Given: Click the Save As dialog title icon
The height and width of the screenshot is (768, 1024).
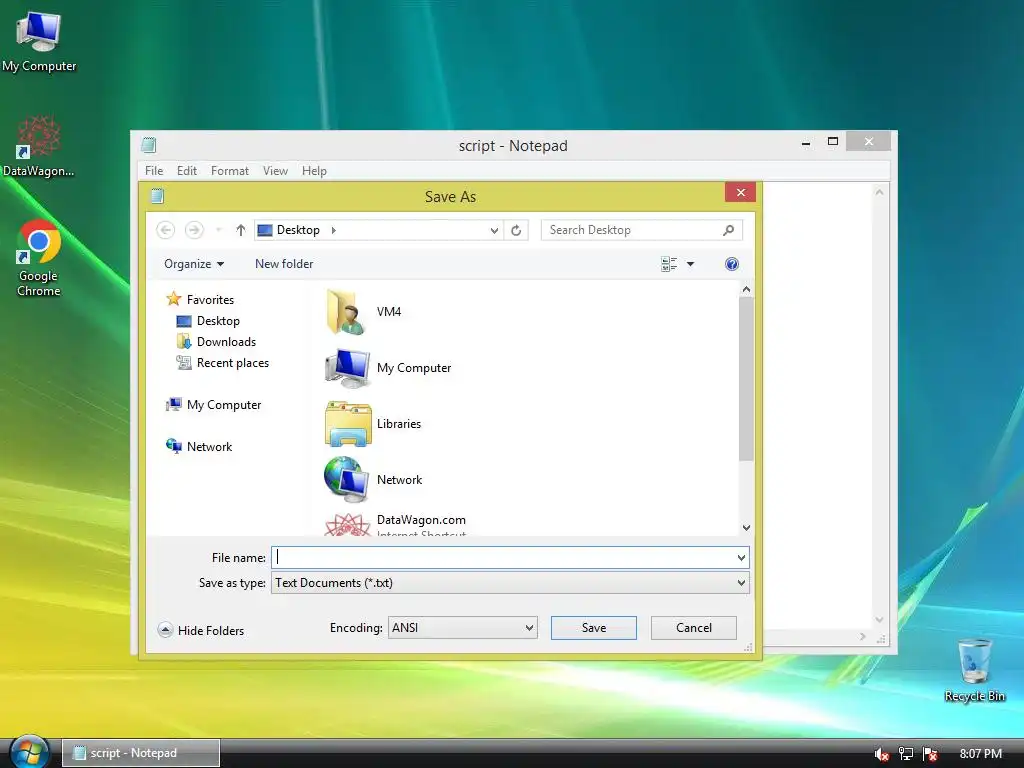Looking at the screenshot, I should [157, 196].
